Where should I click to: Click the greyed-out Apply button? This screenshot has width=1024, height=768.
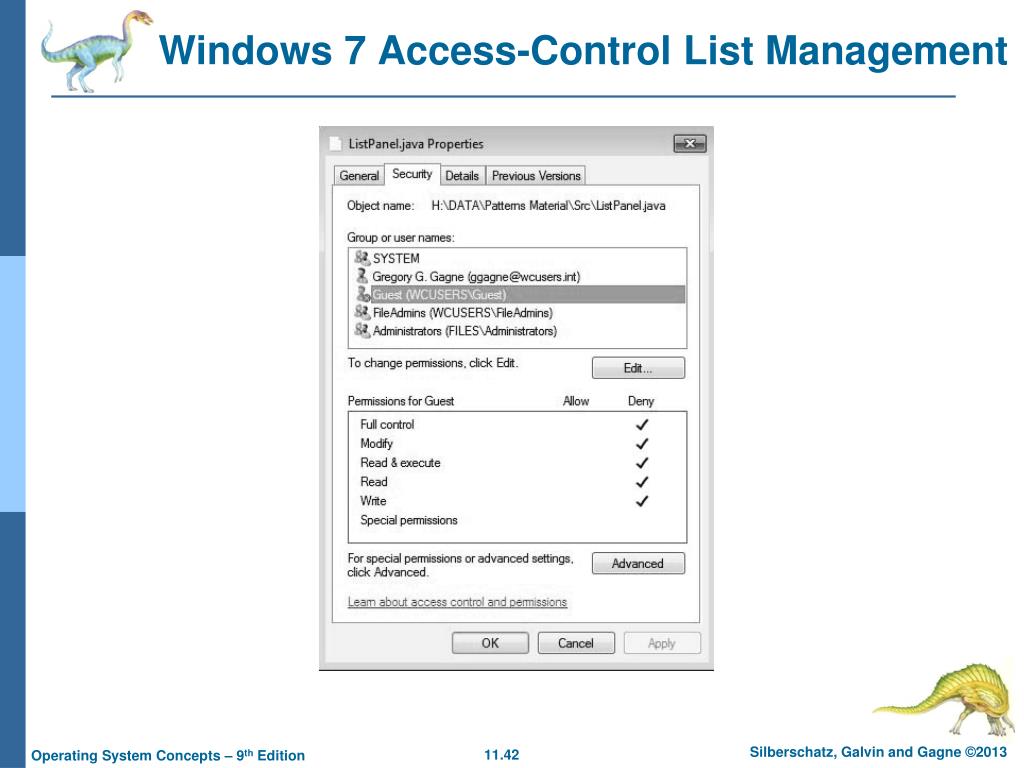[x=662, y=643]
